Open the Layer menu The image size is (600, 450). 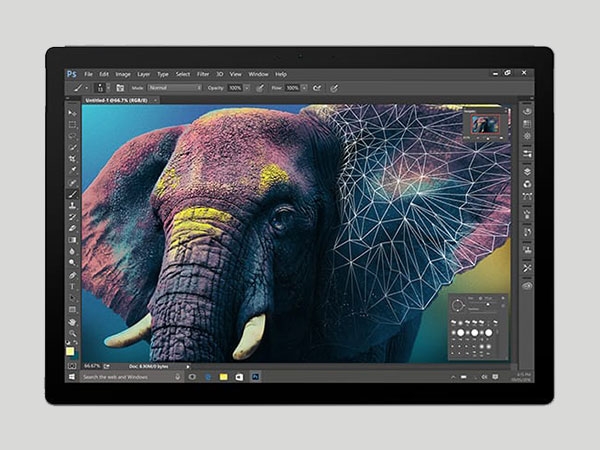(143, 74)
